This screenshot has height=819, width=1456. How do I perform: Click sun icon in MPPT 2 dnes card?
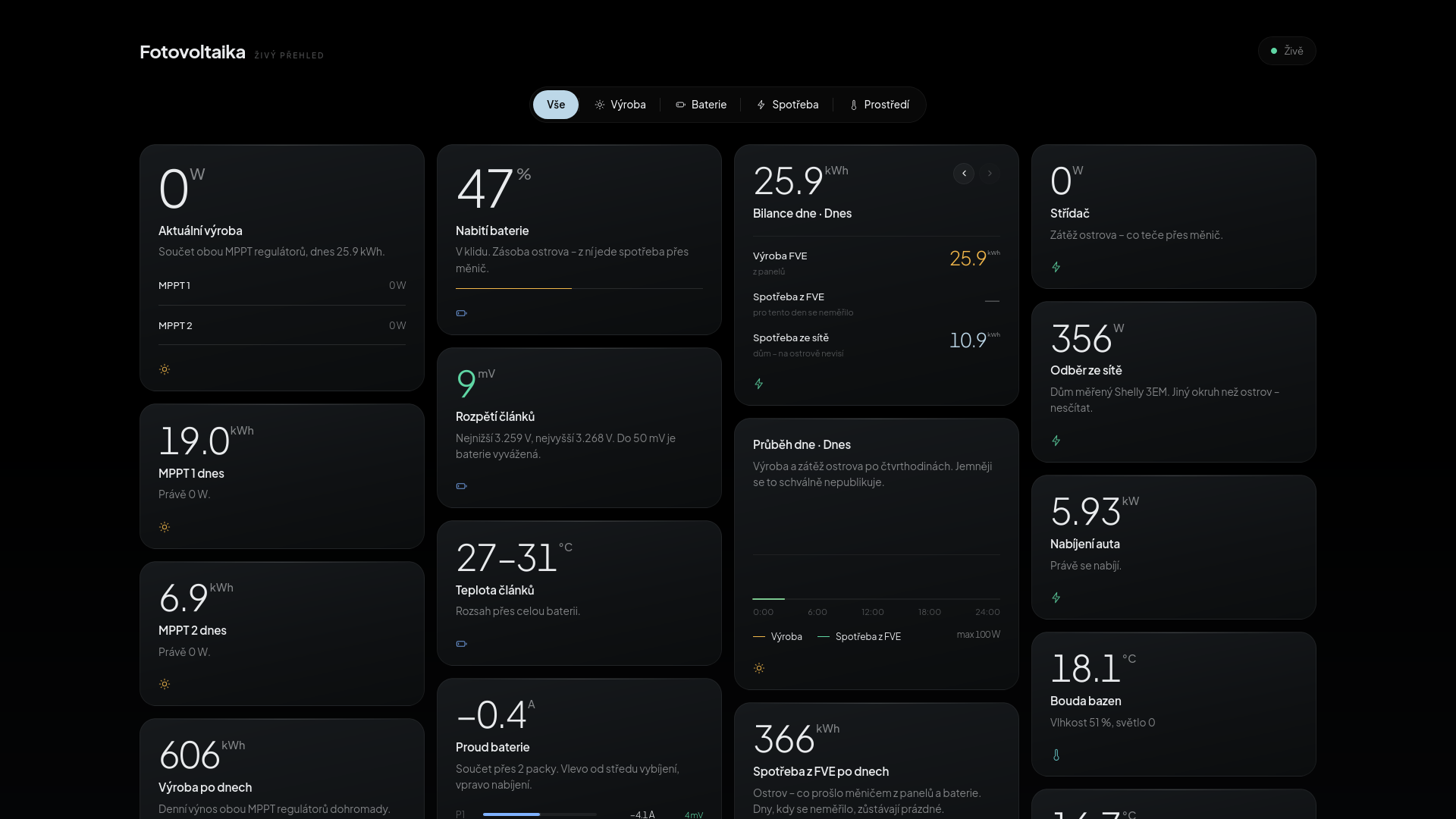[165, 684]
